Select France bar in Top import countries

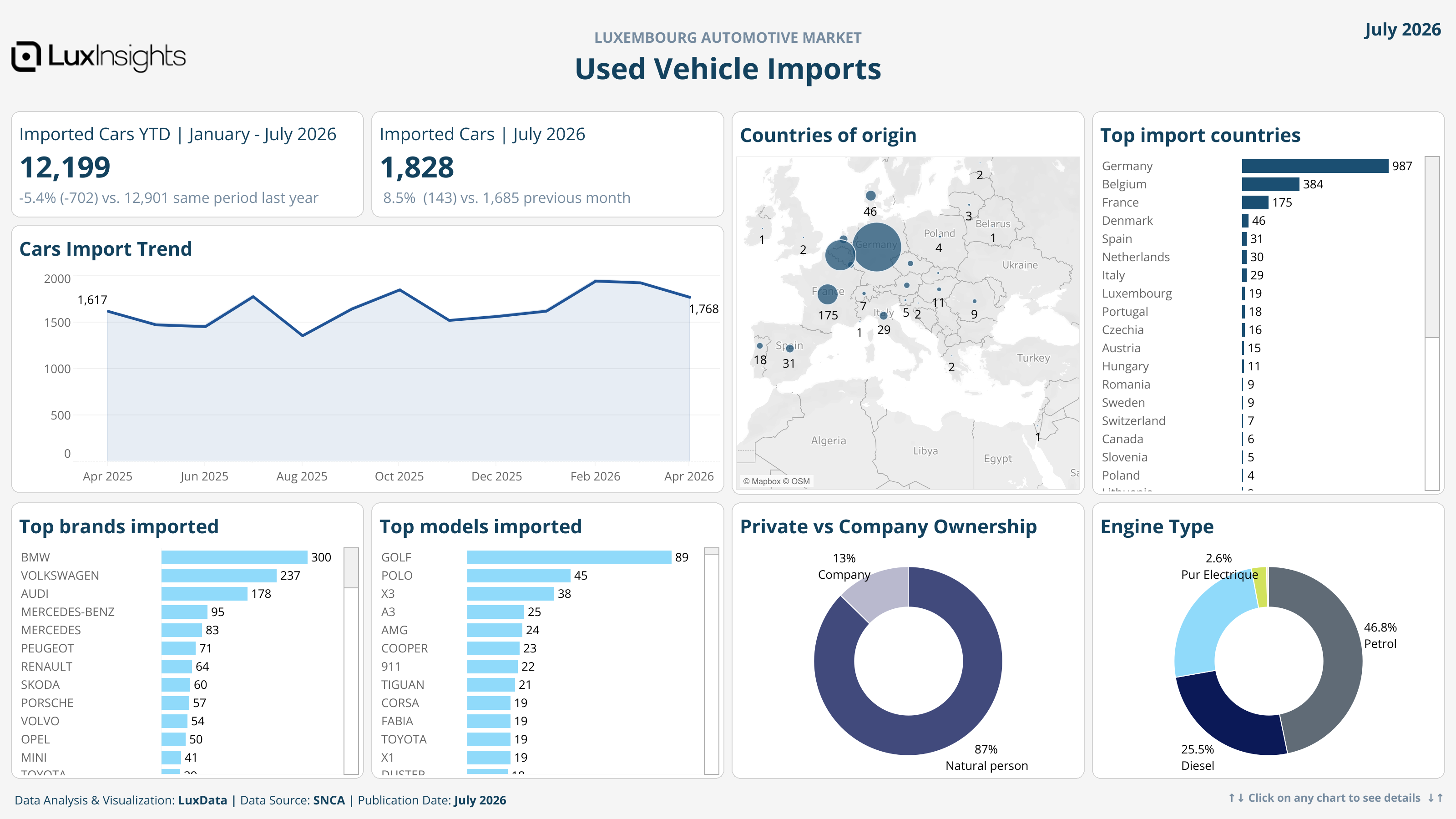[x=1255, y=202]
